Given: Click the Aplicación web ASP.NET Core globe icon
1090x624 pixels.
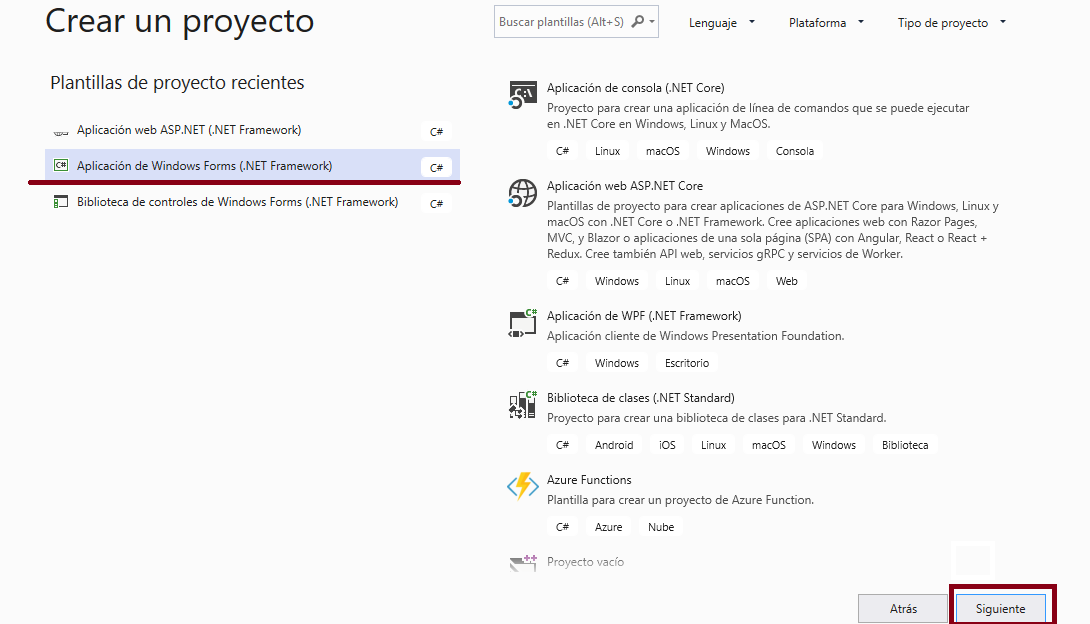Looking at the screenshot, I should [x=523, y=193].
